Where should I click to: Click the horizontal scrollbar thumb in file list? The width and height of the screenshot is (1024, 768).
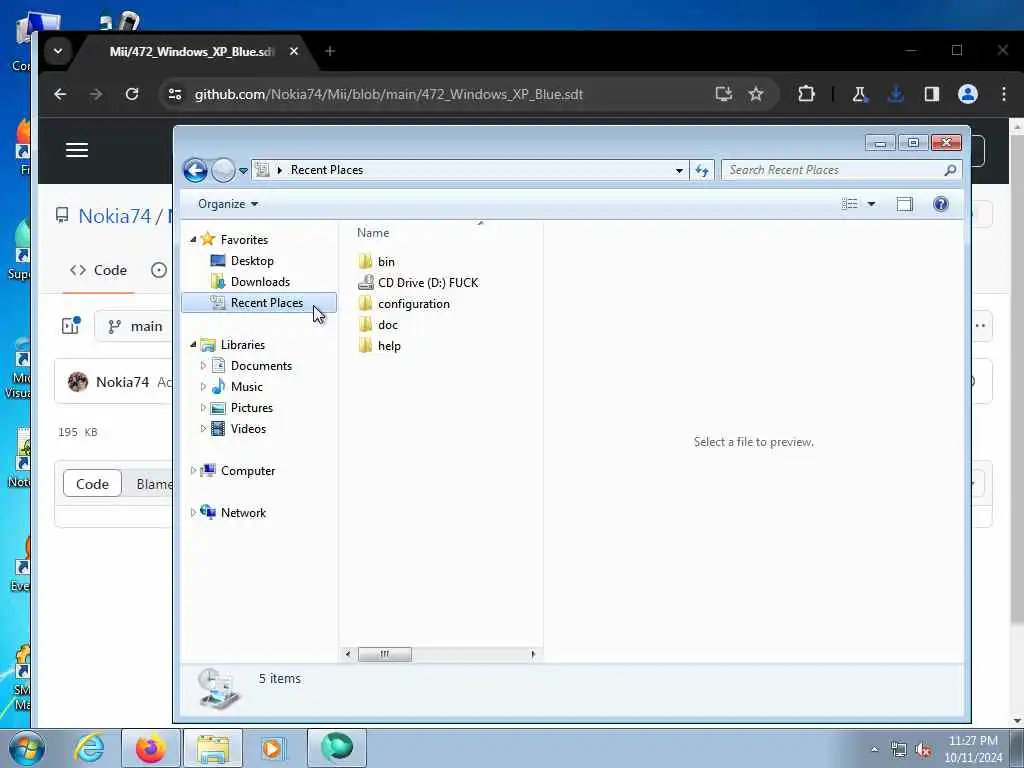click(x=385, y=654)
